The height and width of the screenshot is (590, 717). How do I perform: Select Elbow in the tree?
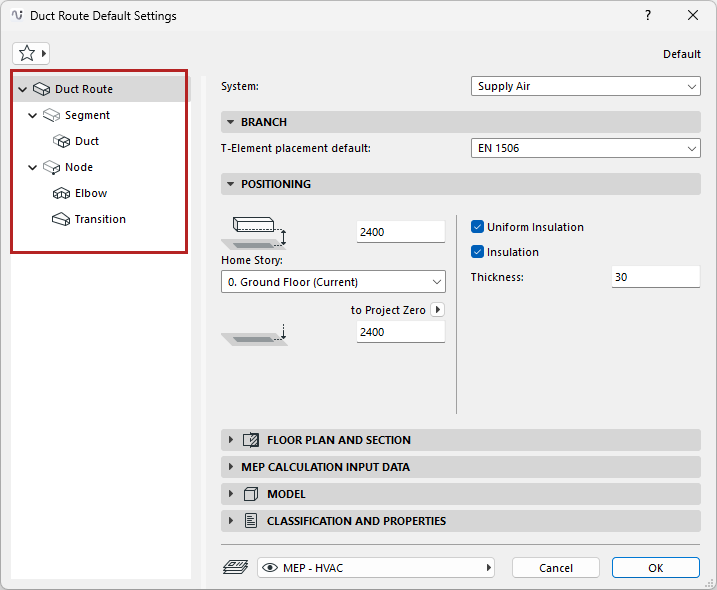[91, 193]
